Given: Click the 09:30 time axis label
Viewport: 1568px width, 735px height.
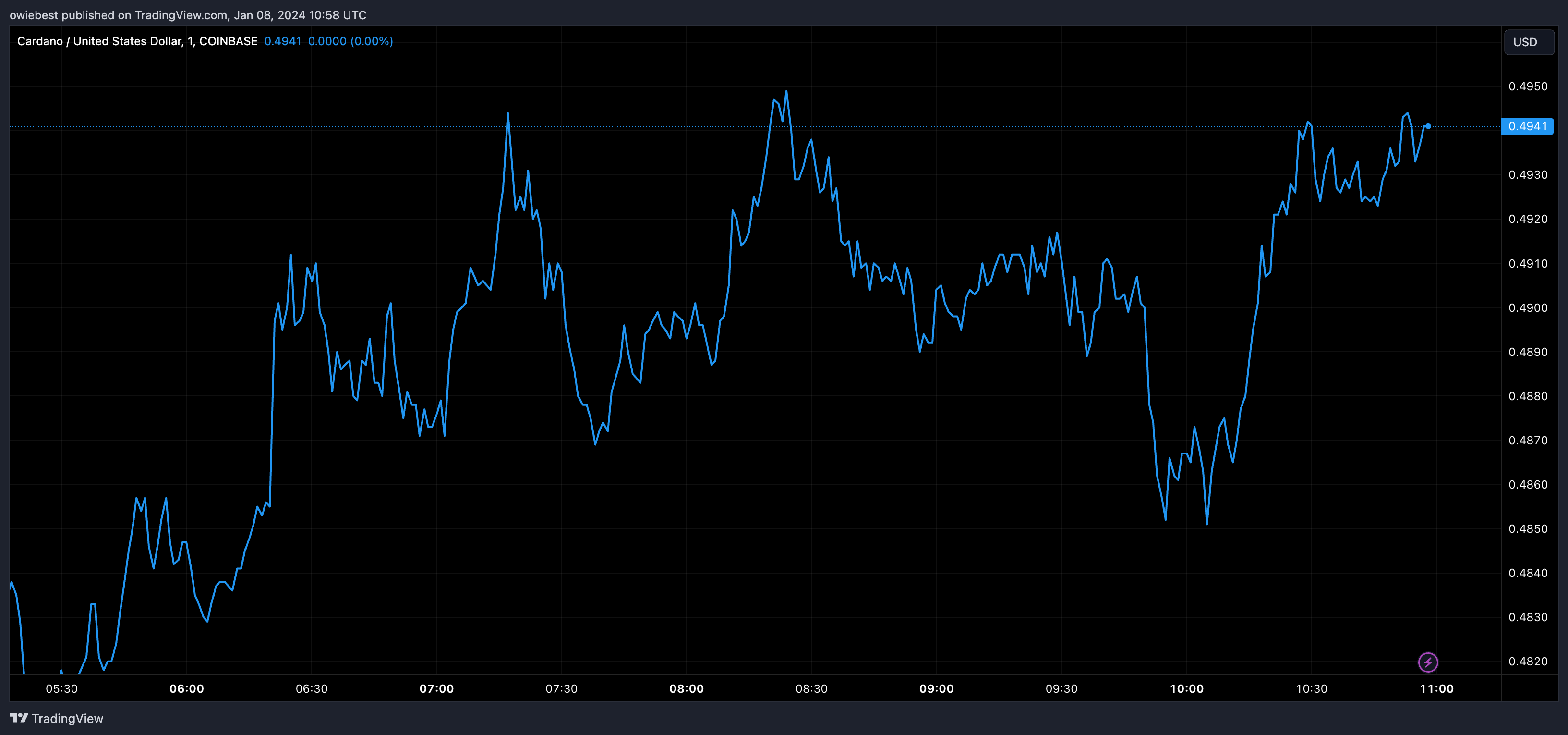Looking at the screenshot, I should (x=1061, y=689).
